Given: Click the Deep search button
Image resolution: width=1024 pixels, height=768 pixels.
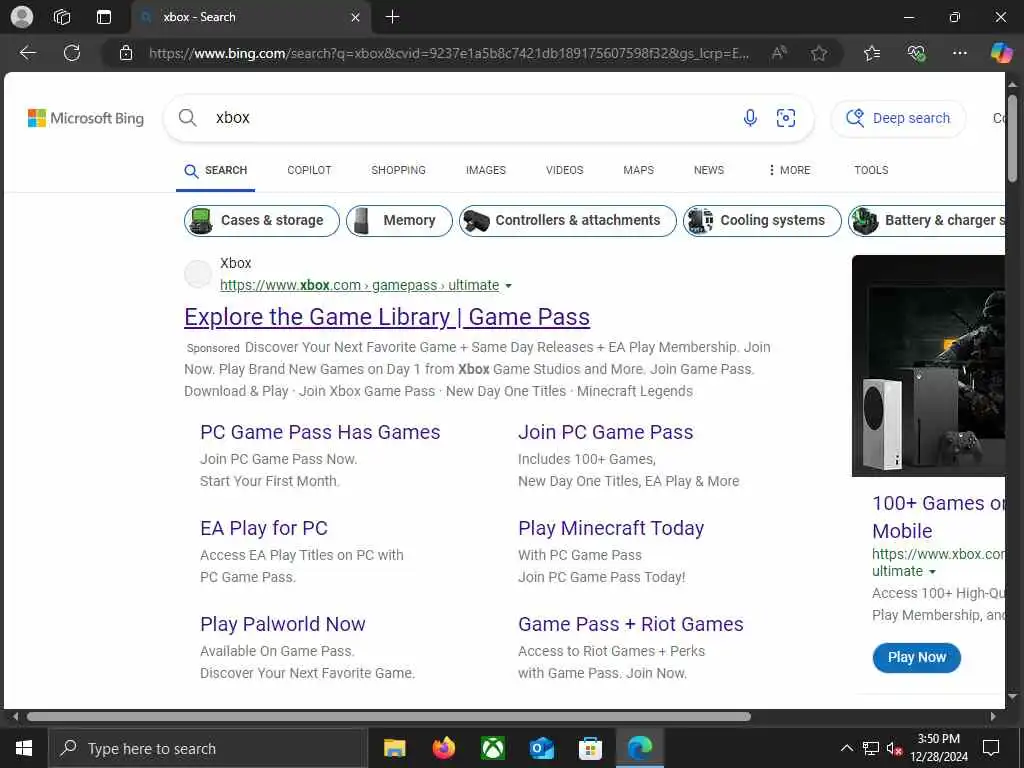Looking at the screenshot, I should pyautogui.click(x=898, y=118).
